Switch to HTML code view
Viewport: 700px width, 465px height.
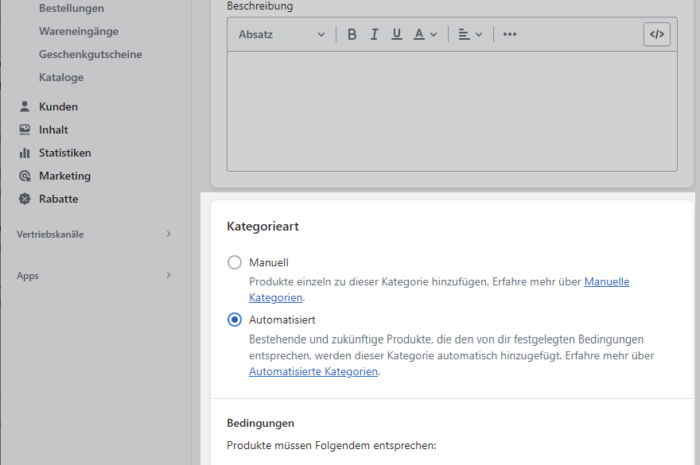[656, 34]
